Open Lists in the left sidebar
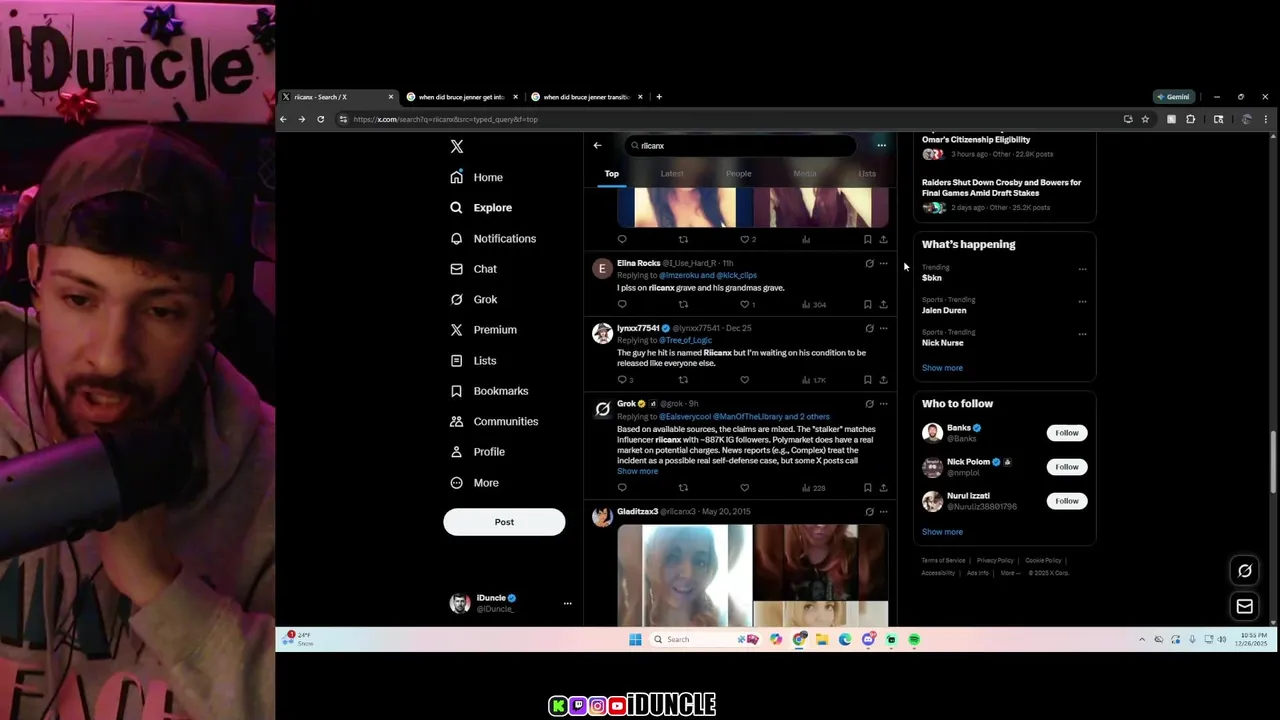The height and width of the screenshot is (720, 1280). 473,360
